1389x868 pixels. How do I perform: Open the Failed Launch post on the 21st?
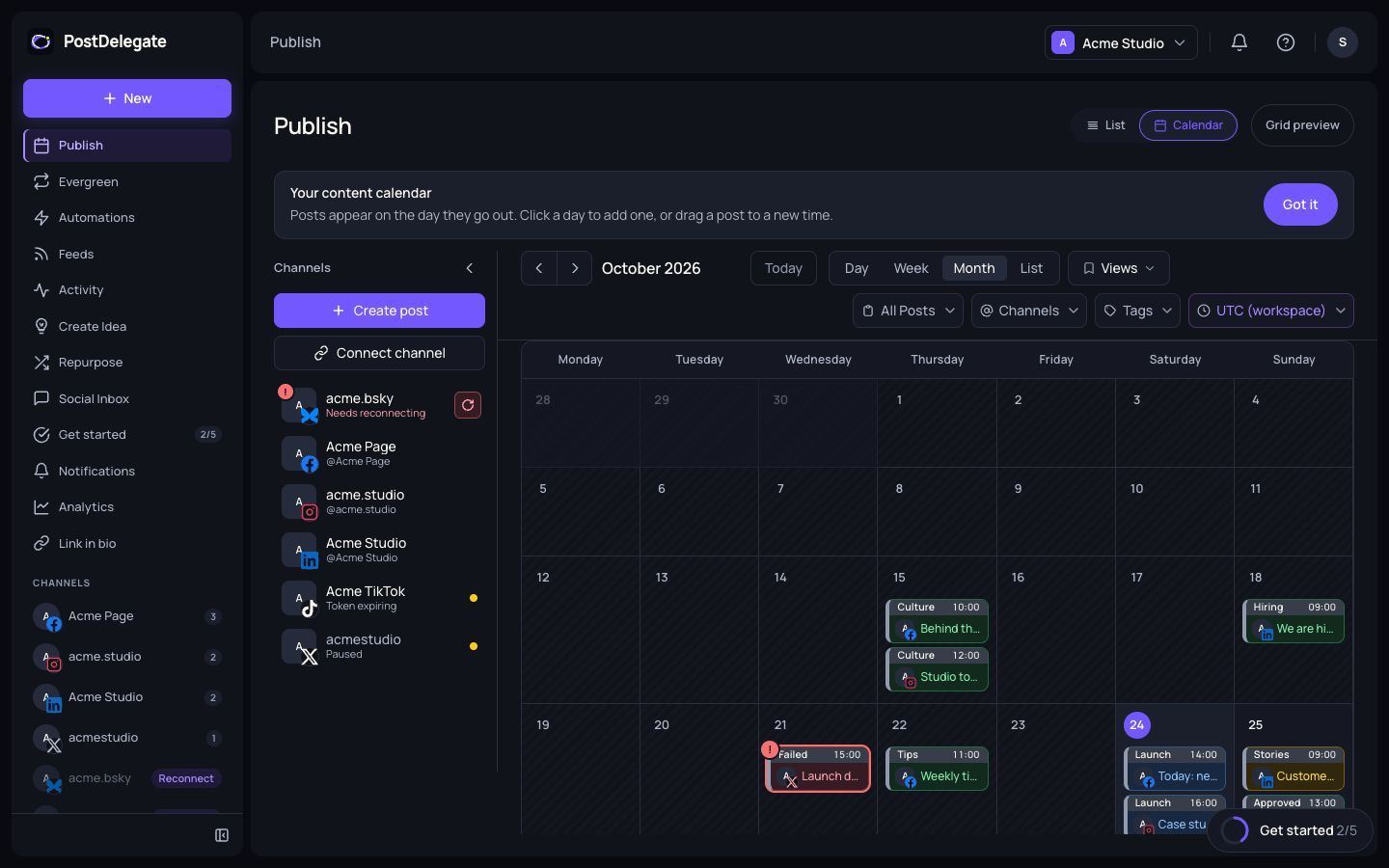coord(818,769)
